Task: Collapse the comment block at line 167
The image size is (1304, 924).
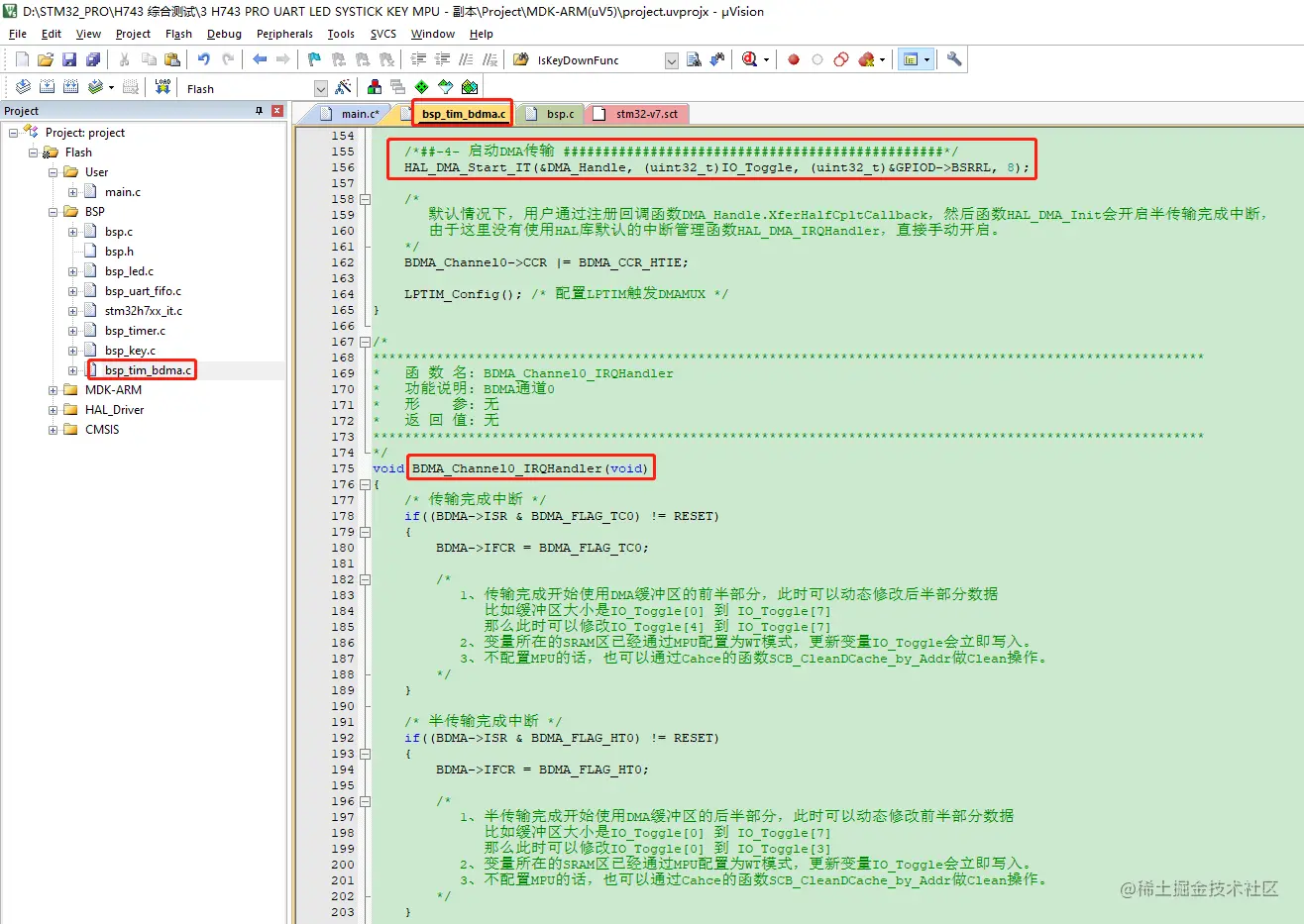Action: pyautogui.click(x=365, y=342)
